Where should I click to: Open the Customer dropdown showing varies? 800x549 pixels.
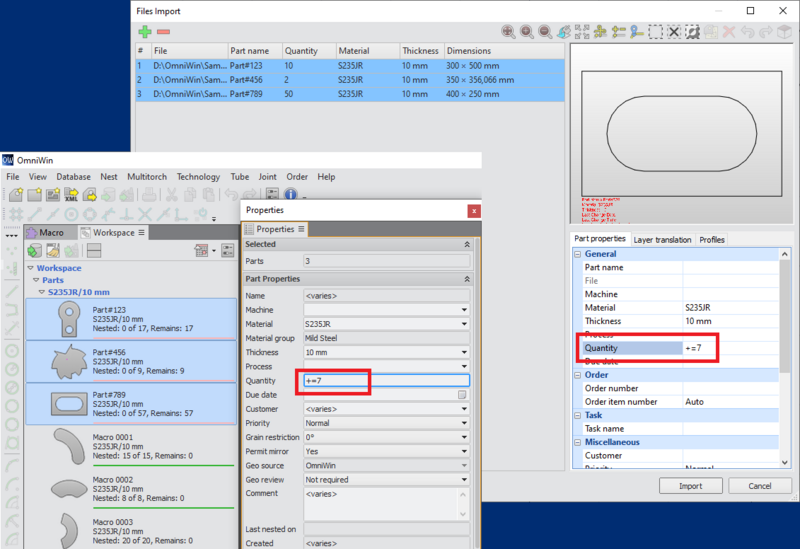tap(464, 409)
